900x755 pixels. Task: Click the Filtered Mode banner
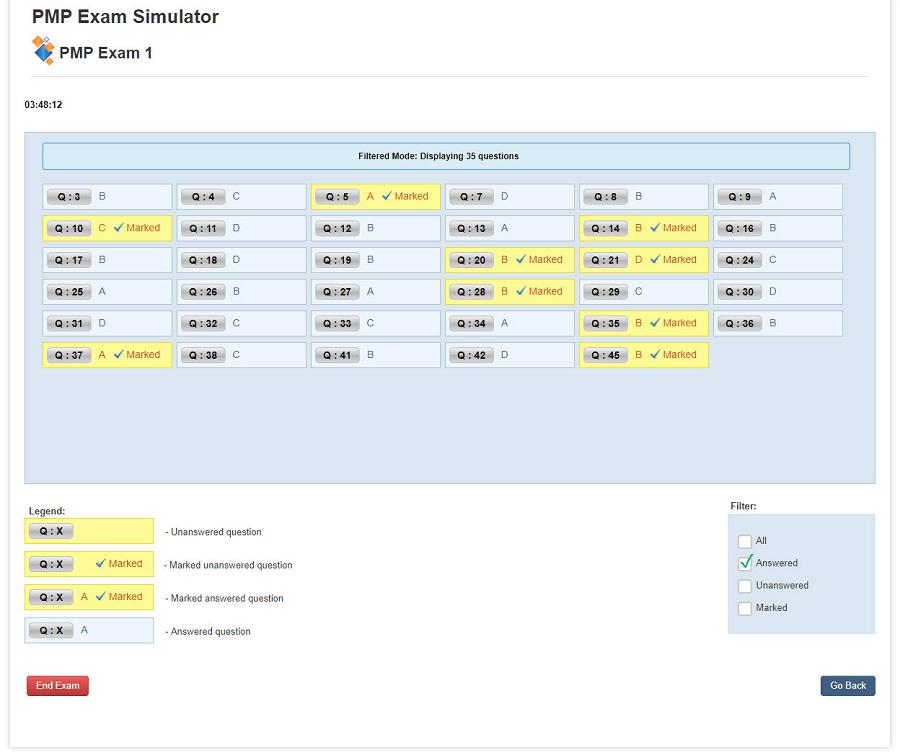pyautogui.click(x=445, y=156)
